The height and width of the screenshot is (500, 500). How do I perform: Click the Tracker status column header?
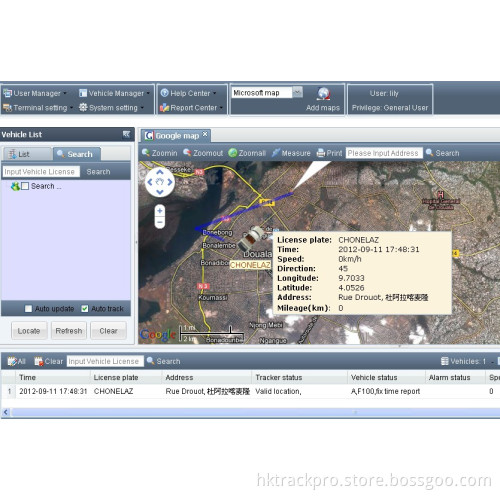coord(300,377)
